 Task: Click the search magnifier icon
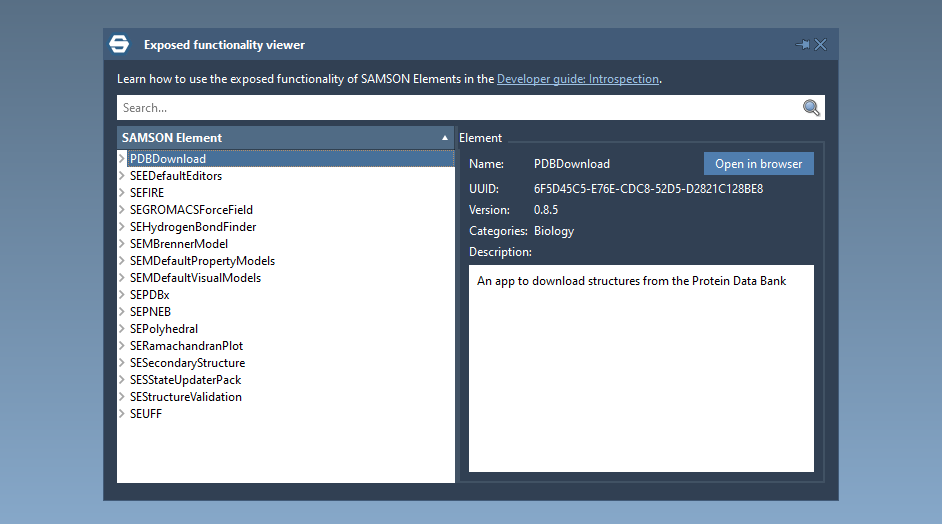[811, 108]
